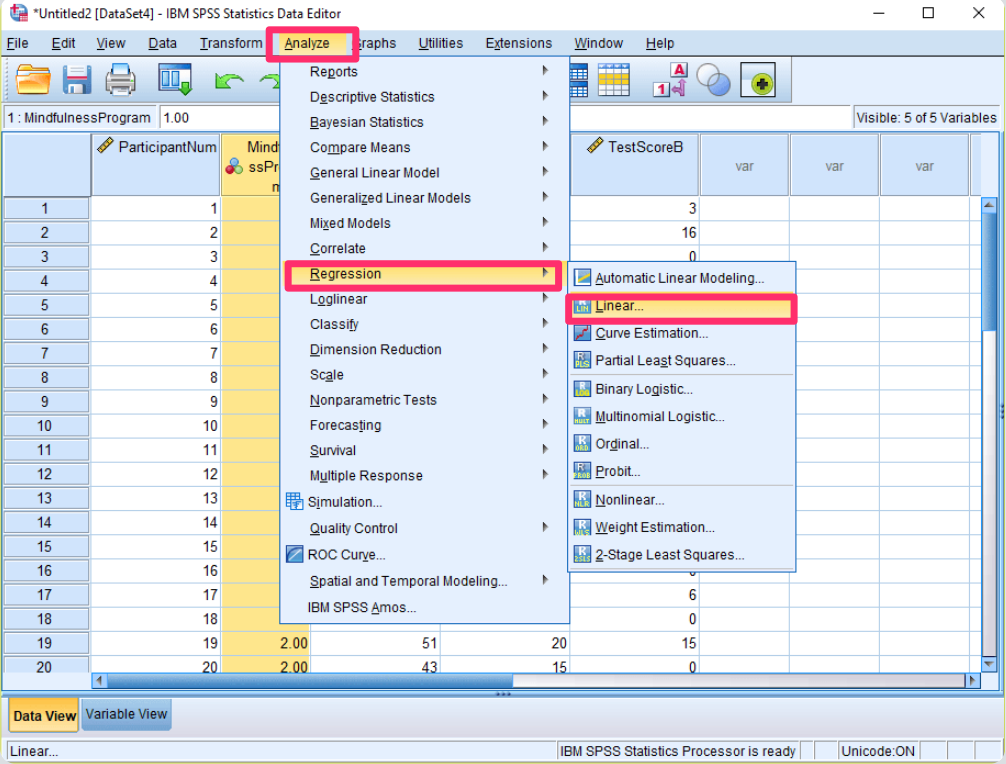
Task: Click the Print toolbar icon
Action: point(120,80)
